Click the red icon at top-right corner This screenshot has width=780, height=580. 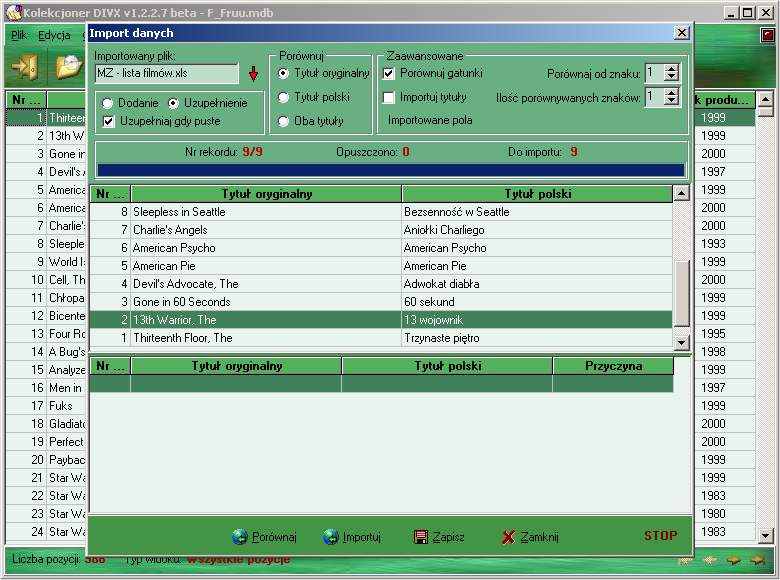pos(767,35)
